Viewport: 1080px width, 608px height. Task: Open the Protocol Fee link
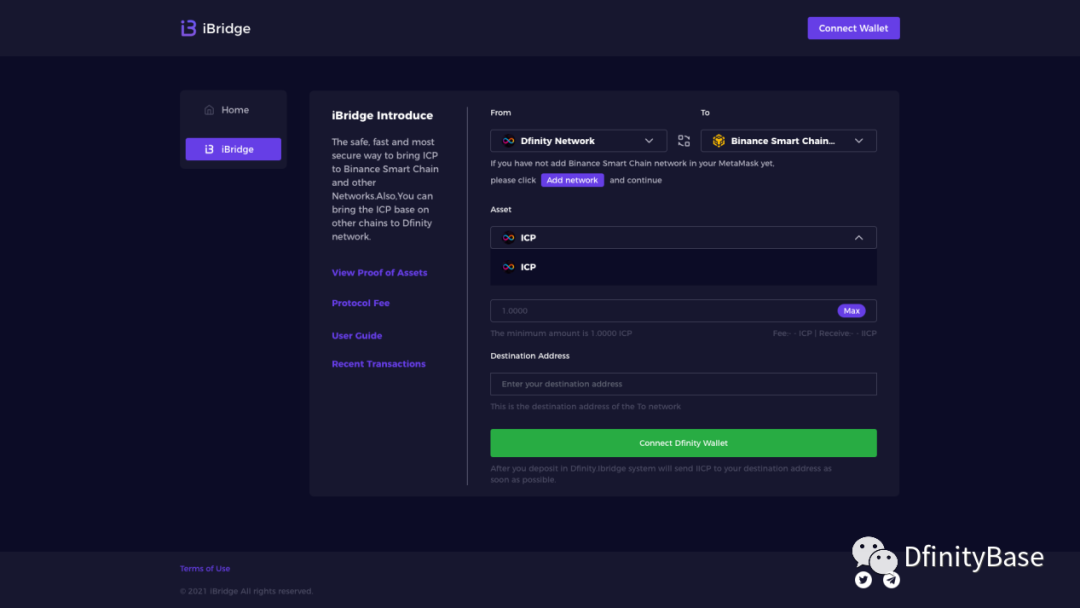point(361,303)
